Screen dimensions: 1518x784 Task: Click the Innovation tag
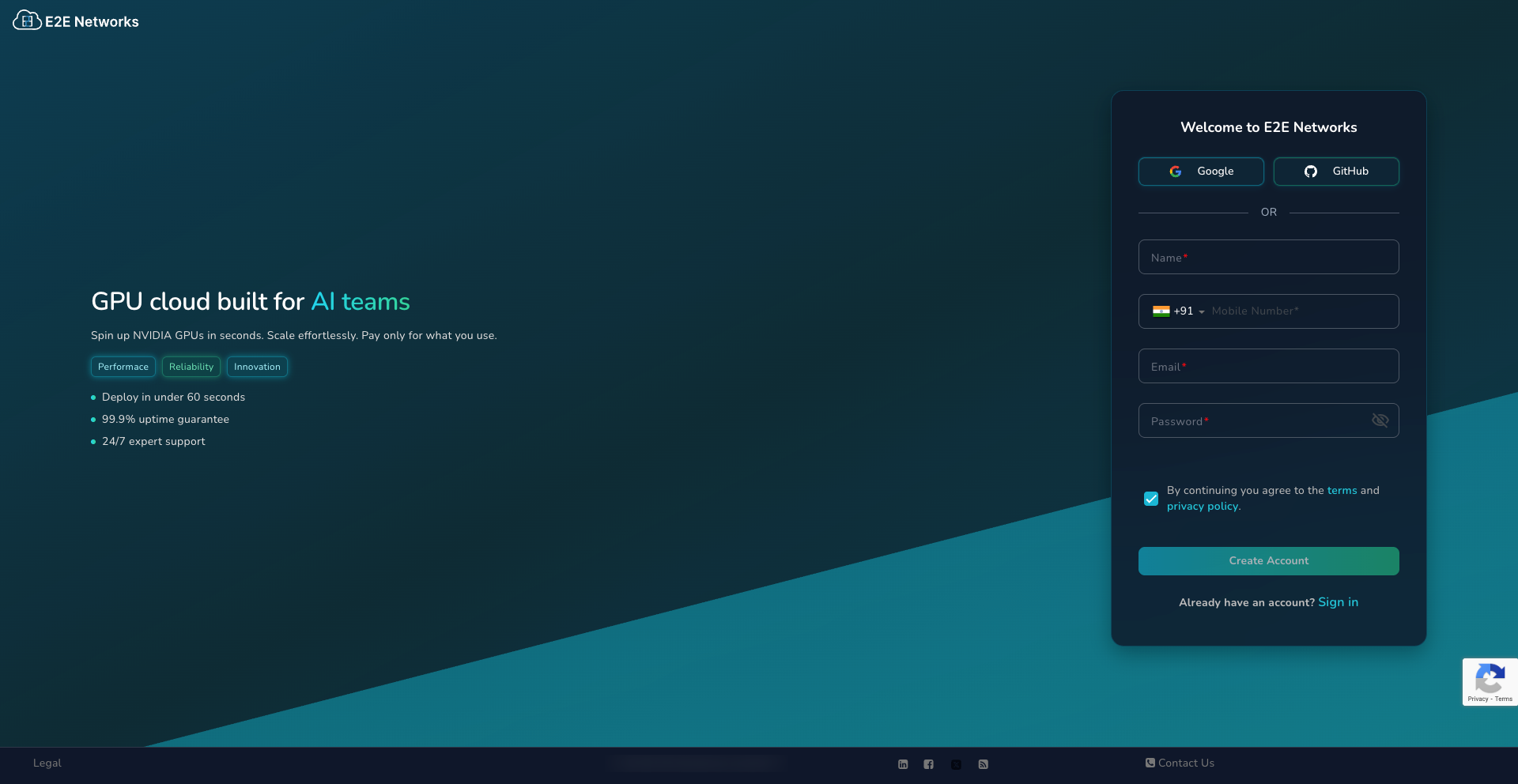pos(257,367)
